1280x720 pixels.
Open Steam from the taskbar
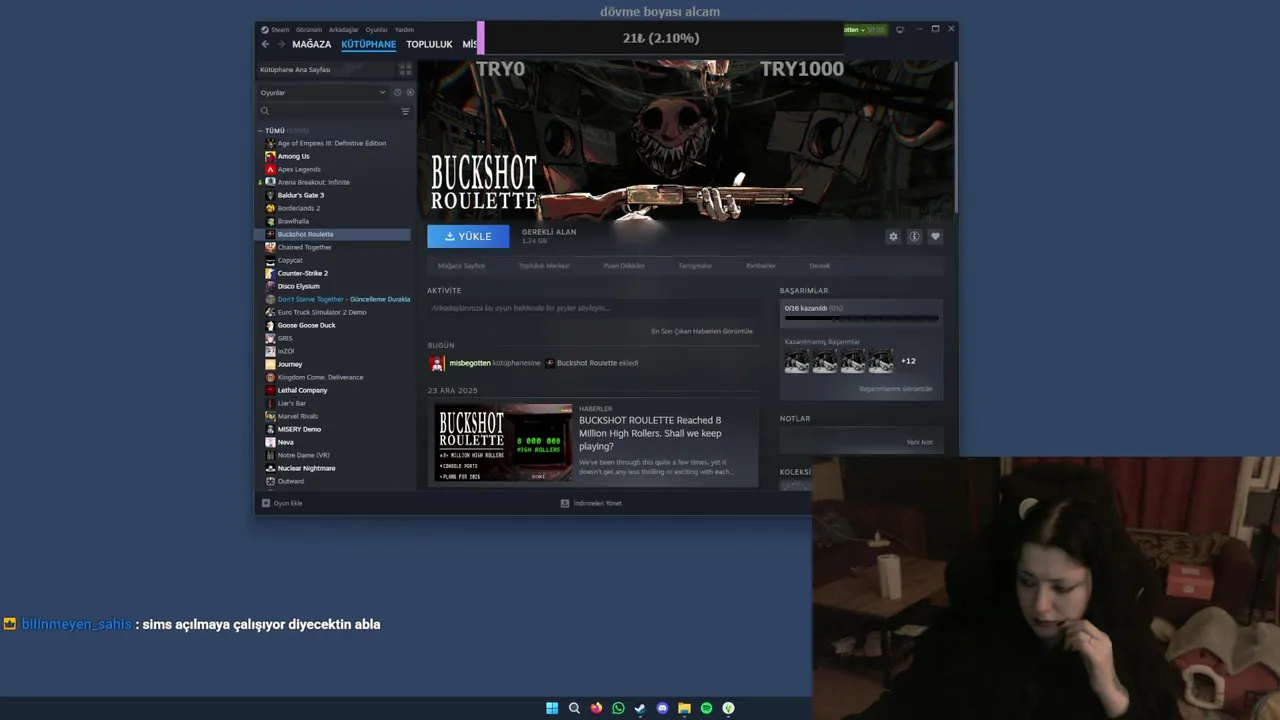point(640,708)
